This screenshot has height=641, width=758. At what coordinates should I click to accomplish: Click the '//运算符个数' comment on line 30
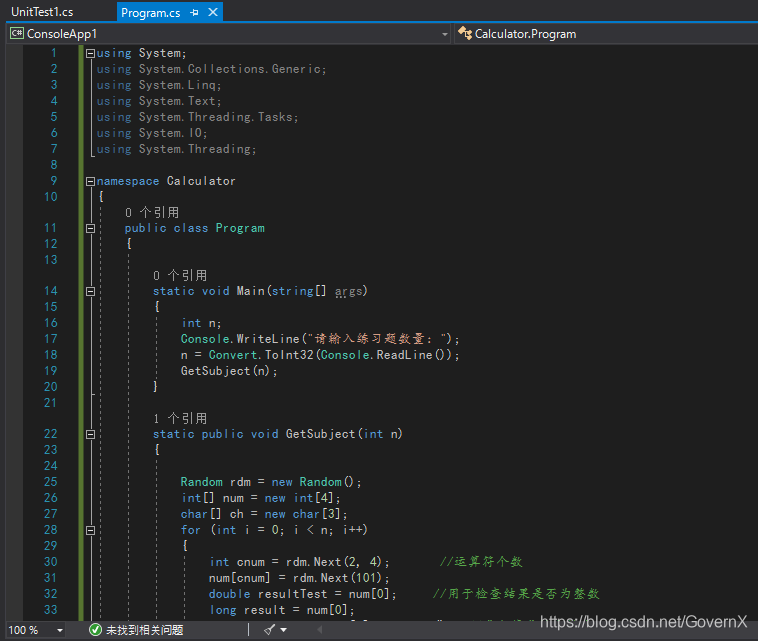[x=481, y=562]
